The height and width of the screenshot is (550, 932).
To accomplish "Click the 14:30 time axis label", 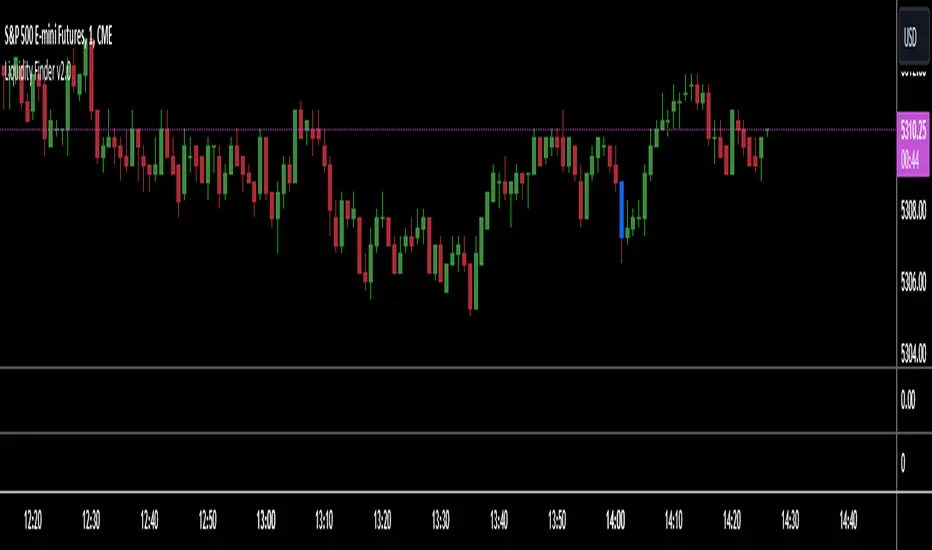I will (x=790, y=521).
